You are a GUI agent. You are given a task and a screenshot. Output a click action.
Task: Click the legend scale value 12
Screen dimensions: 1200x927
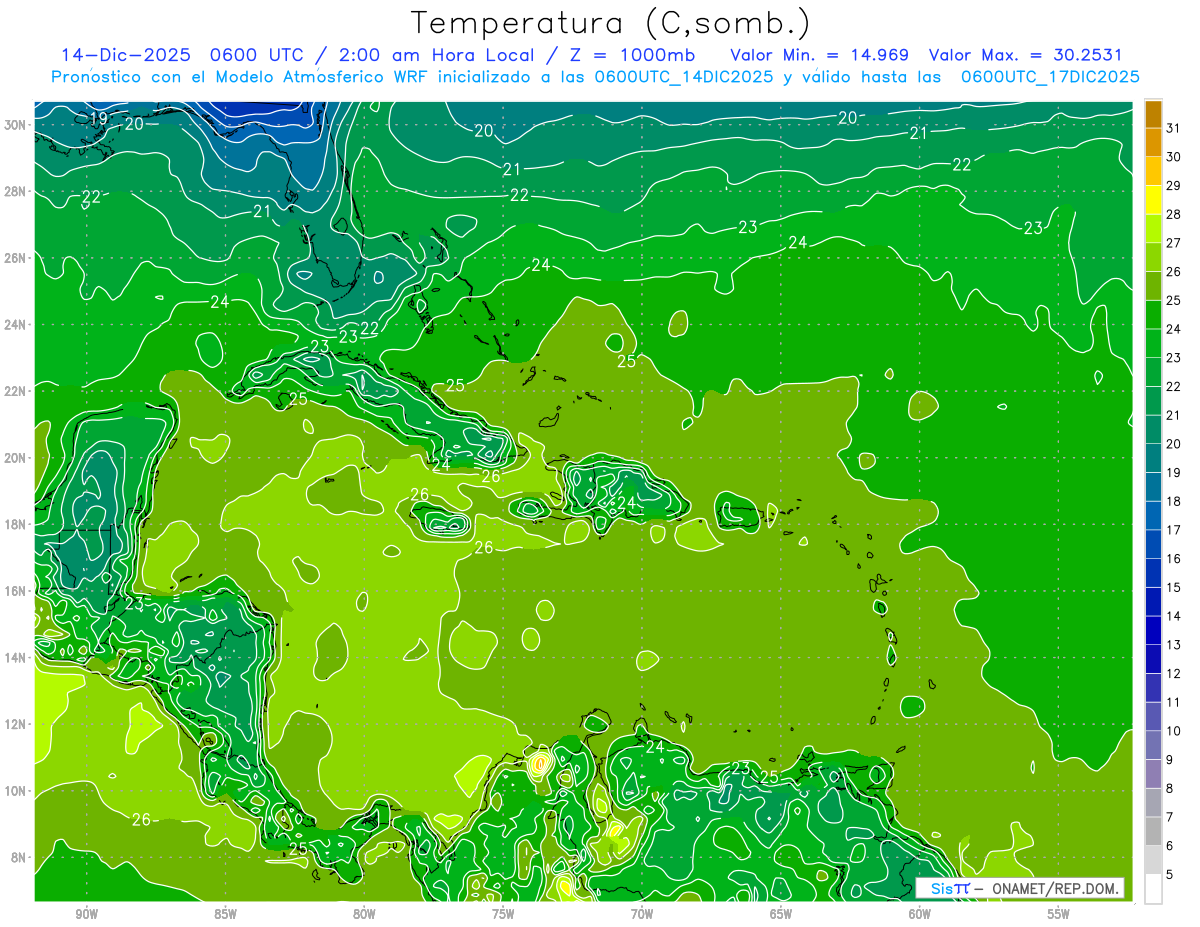pyautogui.click(x=1174, y=673)
